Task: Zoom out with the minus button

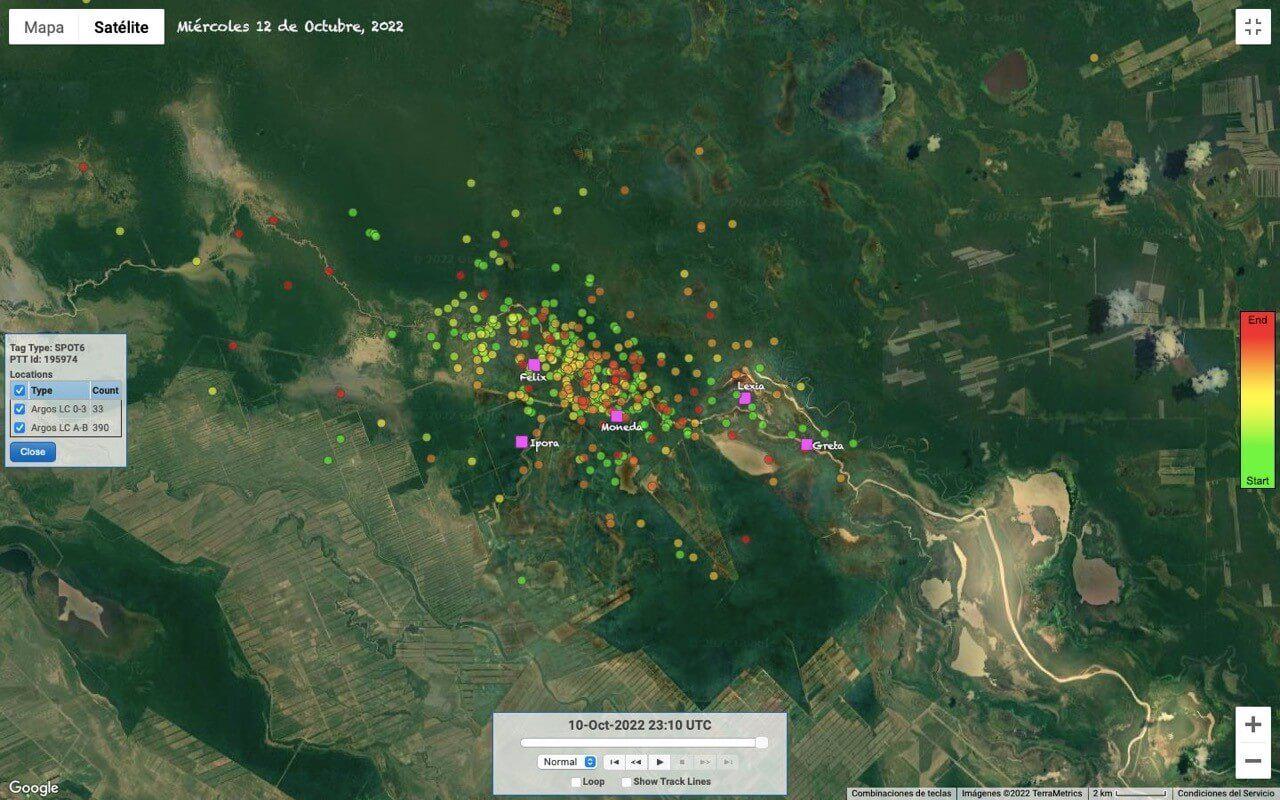Action: pyautogui.click(x=1252, y=761)
